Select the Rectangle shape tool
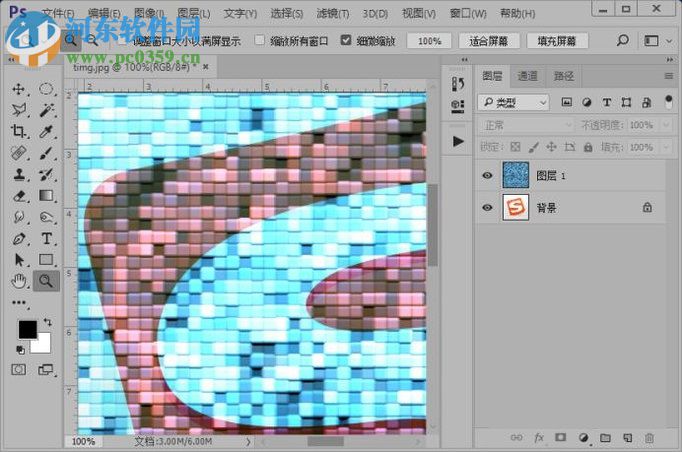 [46, 260]
